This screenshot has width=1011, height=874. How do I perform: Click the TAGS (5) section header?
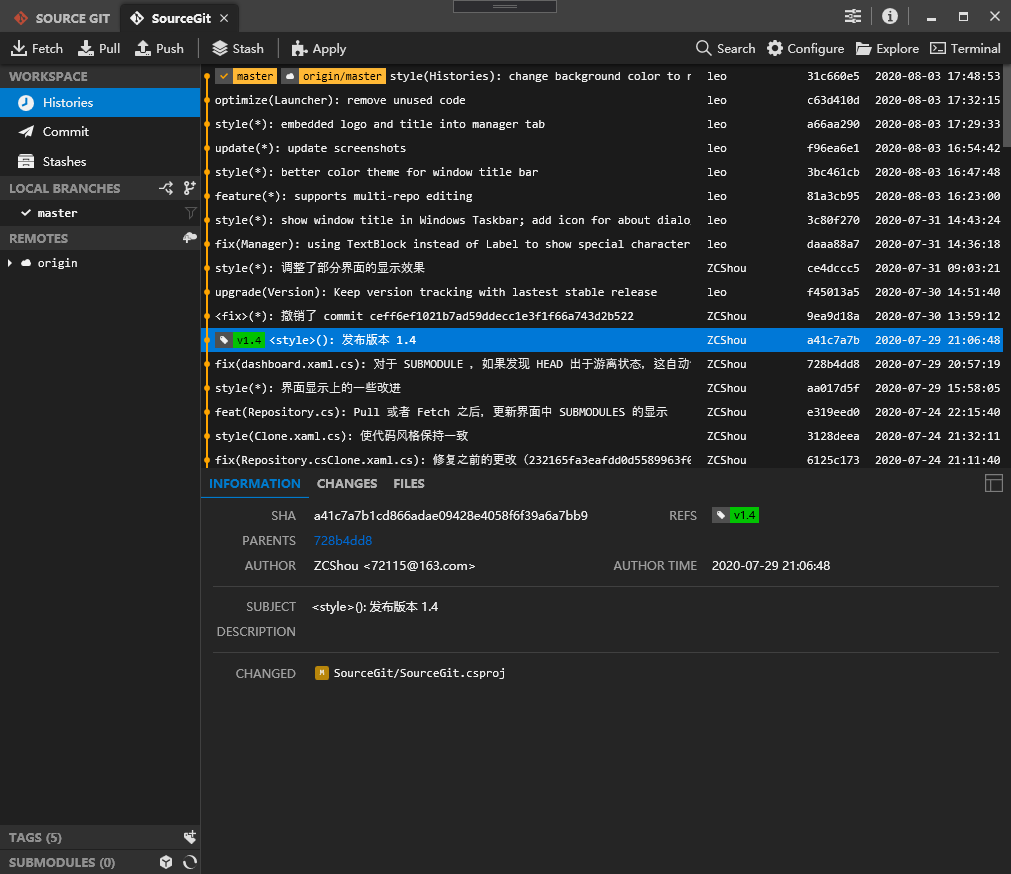click(100, 837)
